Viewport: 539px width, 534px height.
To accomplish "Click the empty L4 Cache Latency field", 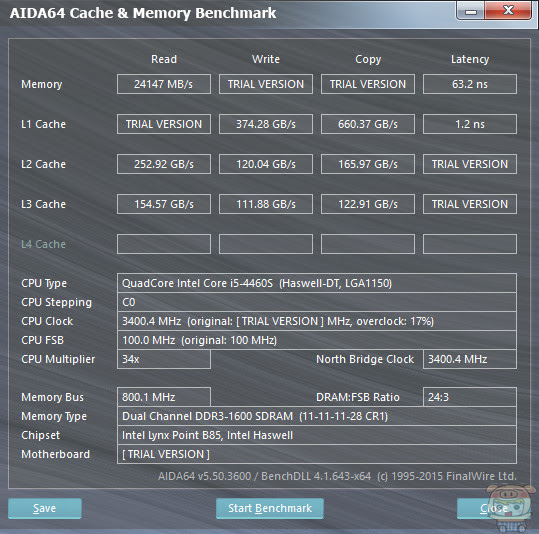I will (470, 244).
